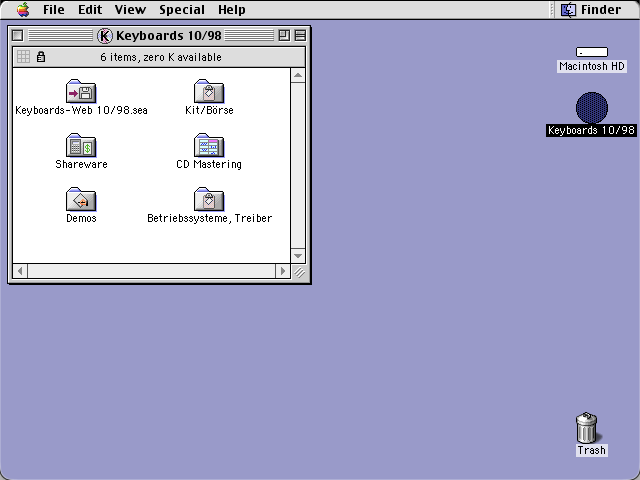This screenshot has height=480, width=640.
Task: Open the Demos folder icon
Action: pos(81,199)
